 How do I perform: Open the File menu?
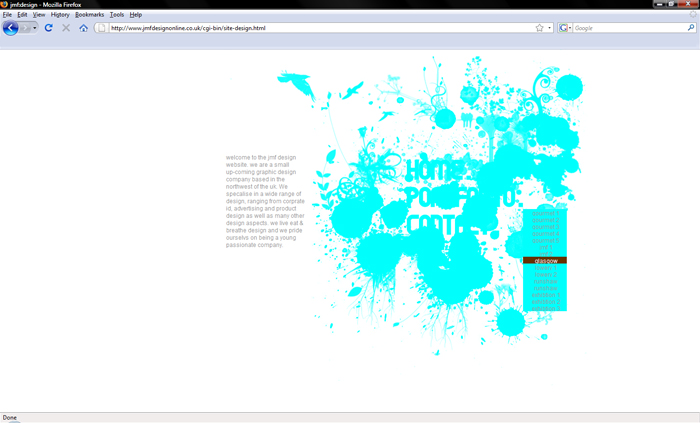tap(7, 15)
